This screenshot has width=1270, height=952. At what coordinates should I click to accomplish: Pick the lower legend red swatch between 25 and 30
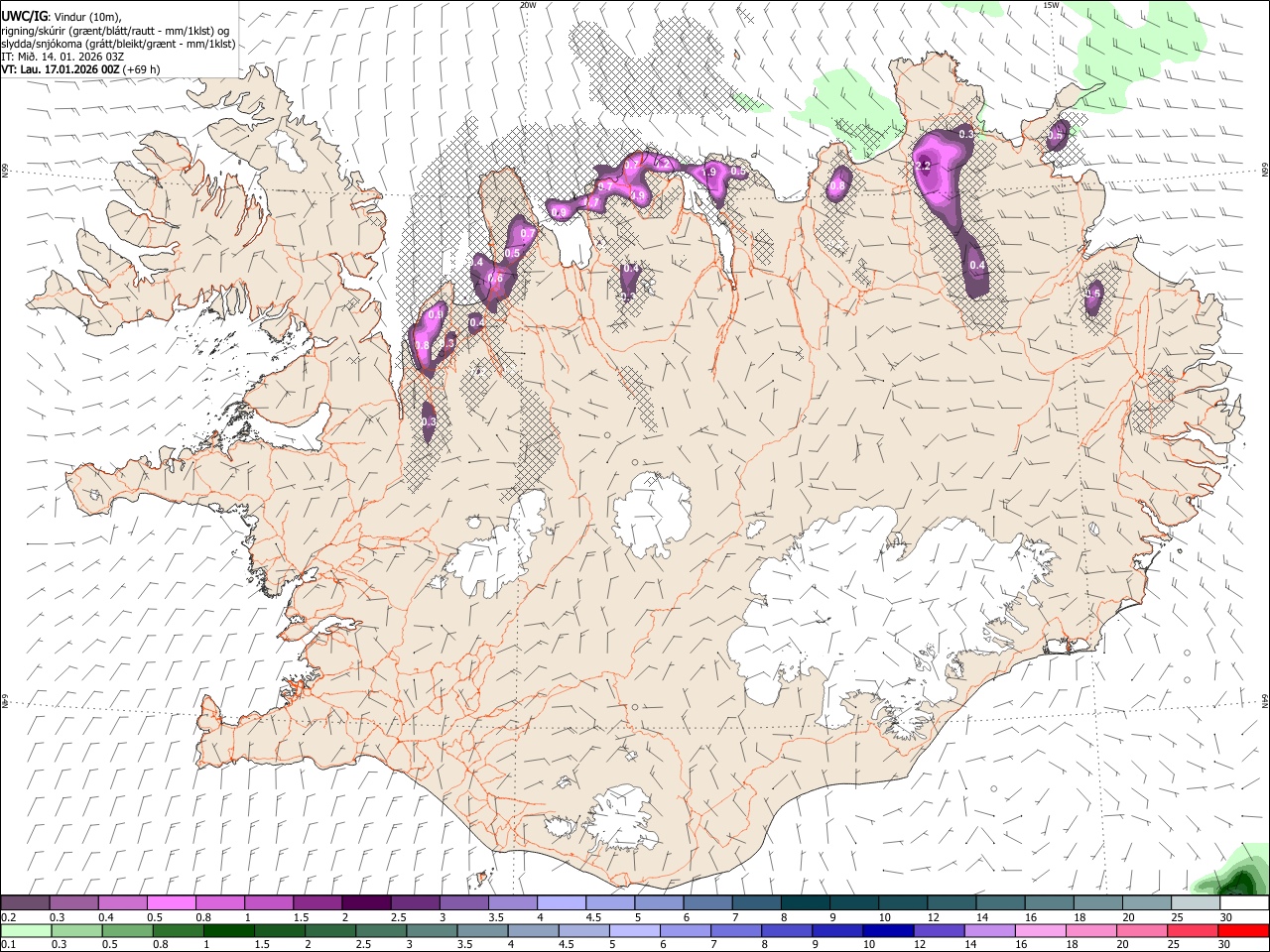(1191, 930)
